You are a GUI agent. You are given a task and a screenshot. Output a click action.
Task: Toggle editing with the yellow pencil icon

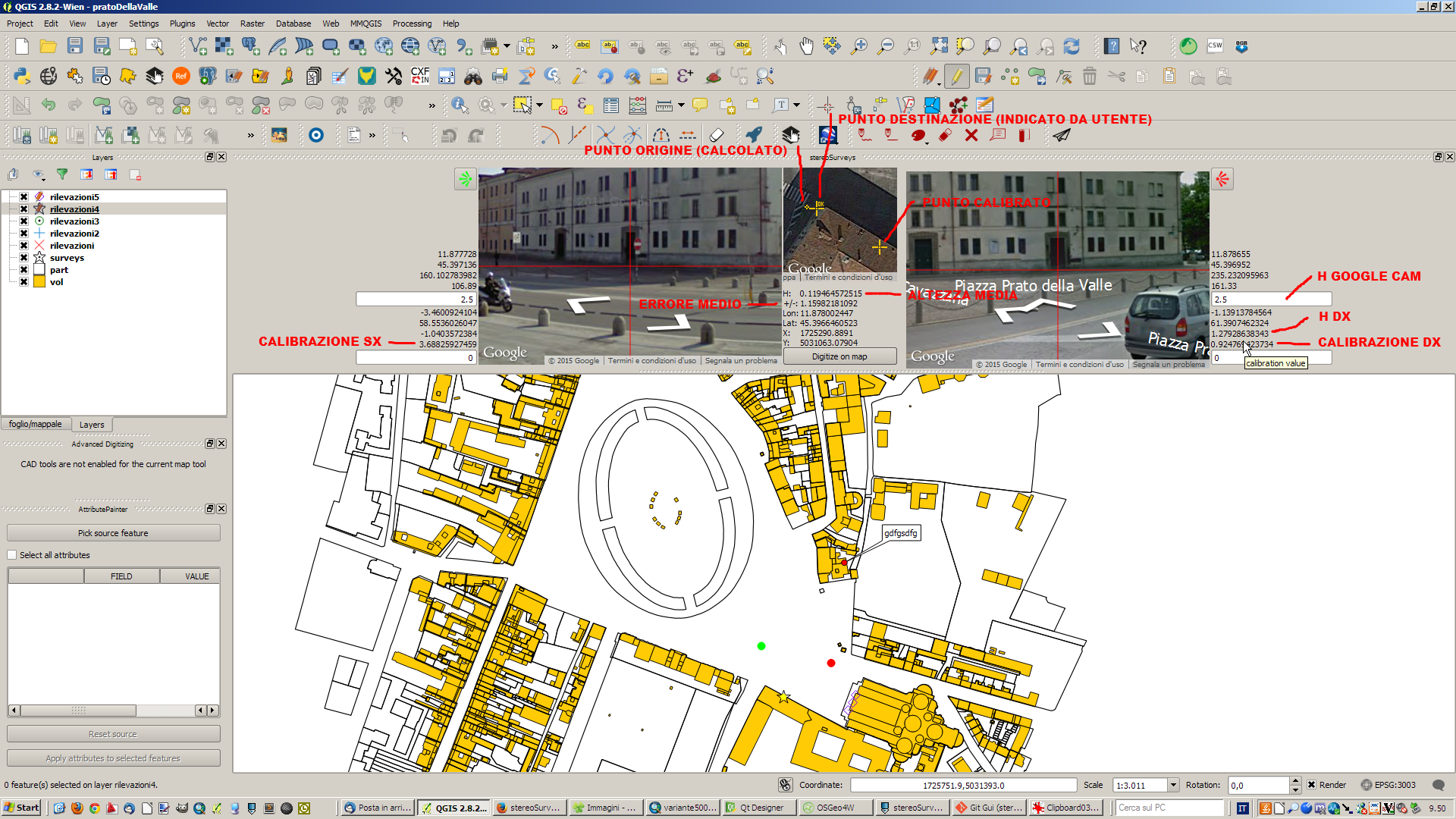point(957,76)
